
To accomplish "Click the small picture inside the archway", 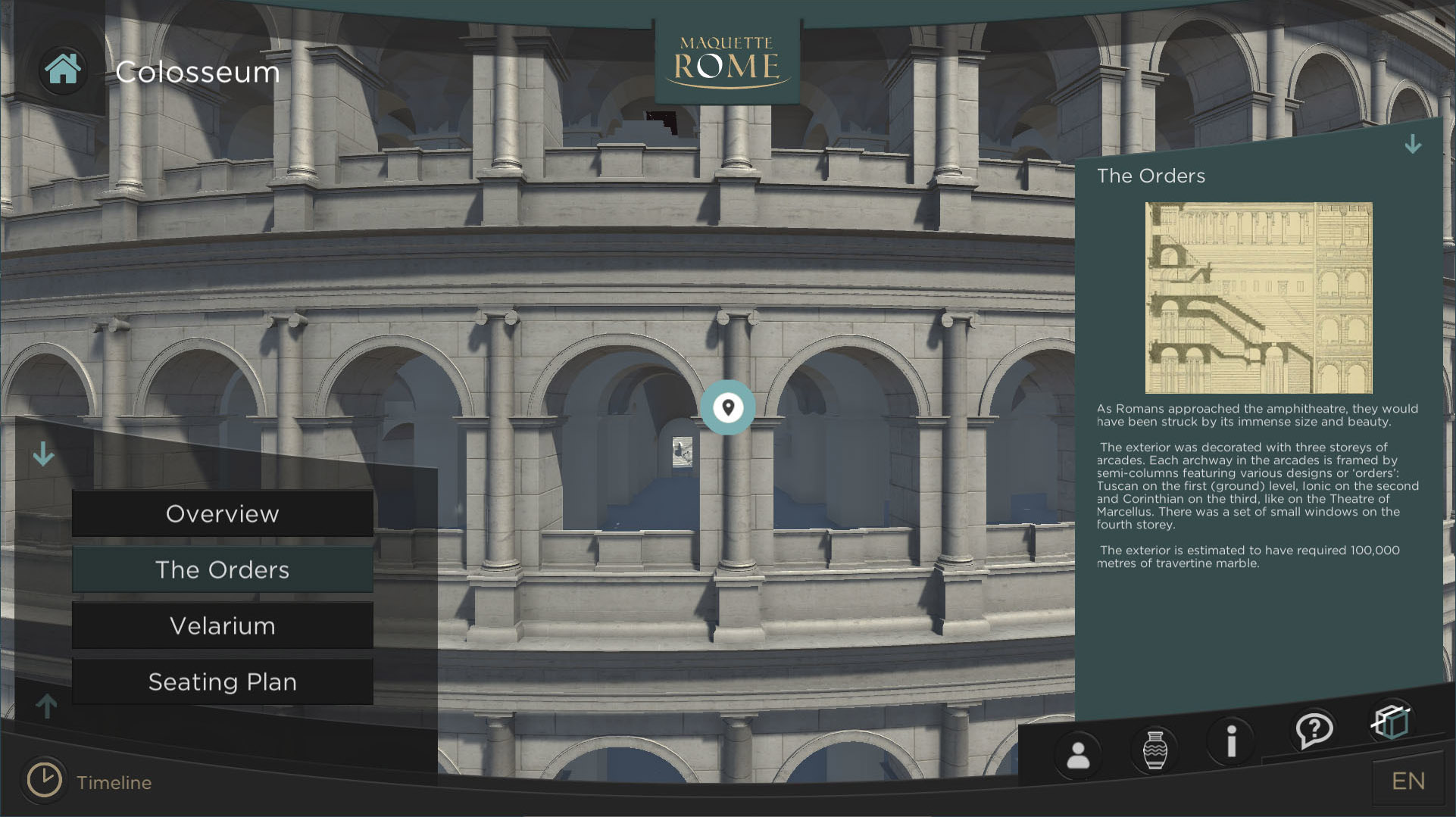I will coord(682,452).
